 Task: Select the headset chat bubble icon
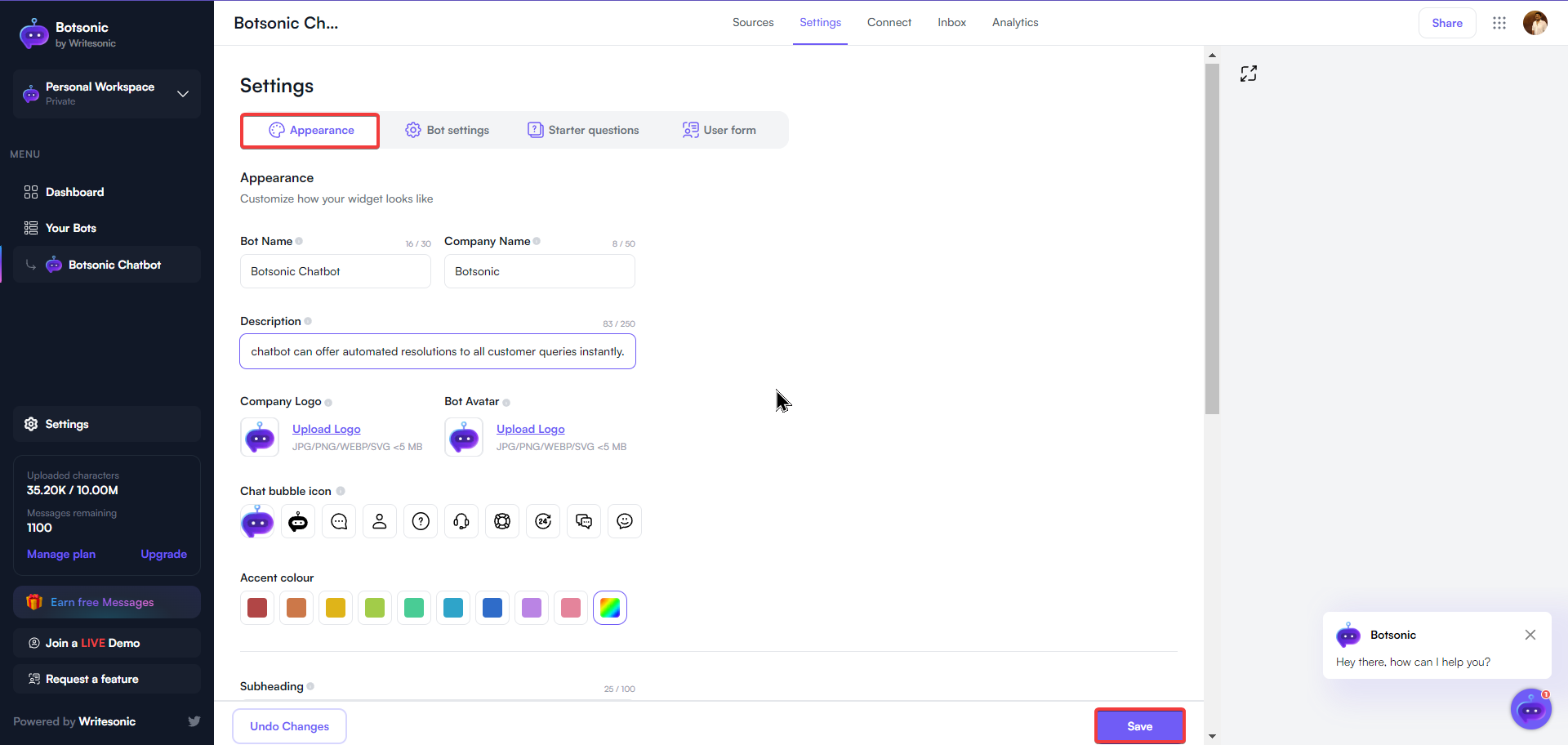(461, 521)
